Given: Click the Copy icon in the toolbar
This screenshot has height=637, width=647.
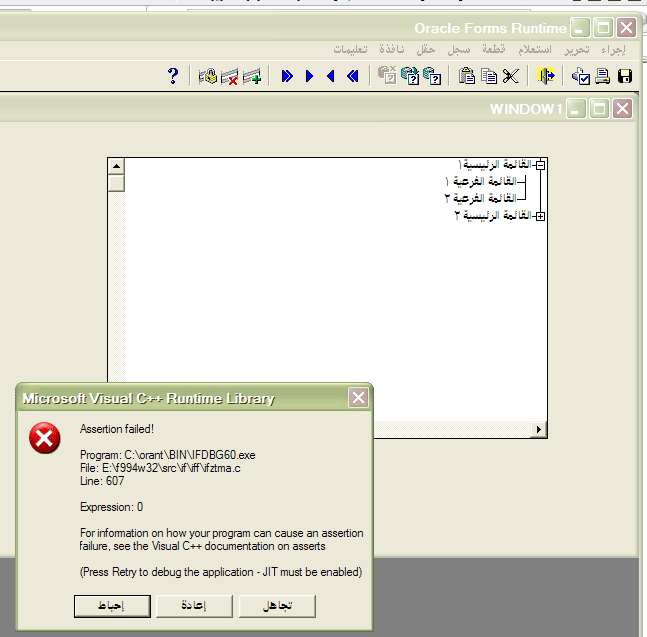Looking at the screenshot, I should [x=489, y=76].
